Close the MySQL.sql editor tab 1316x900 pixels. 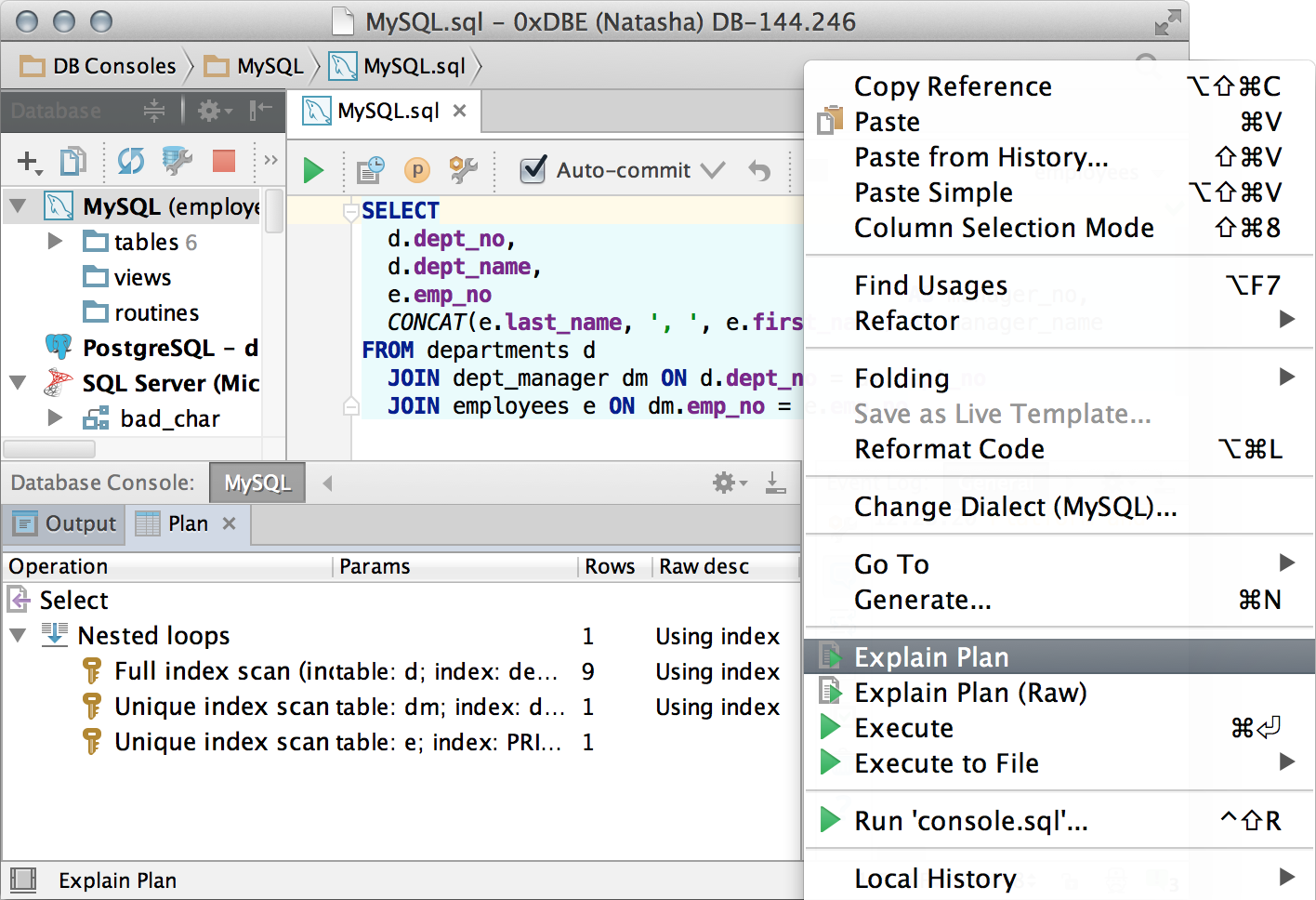tap(459, 111)
